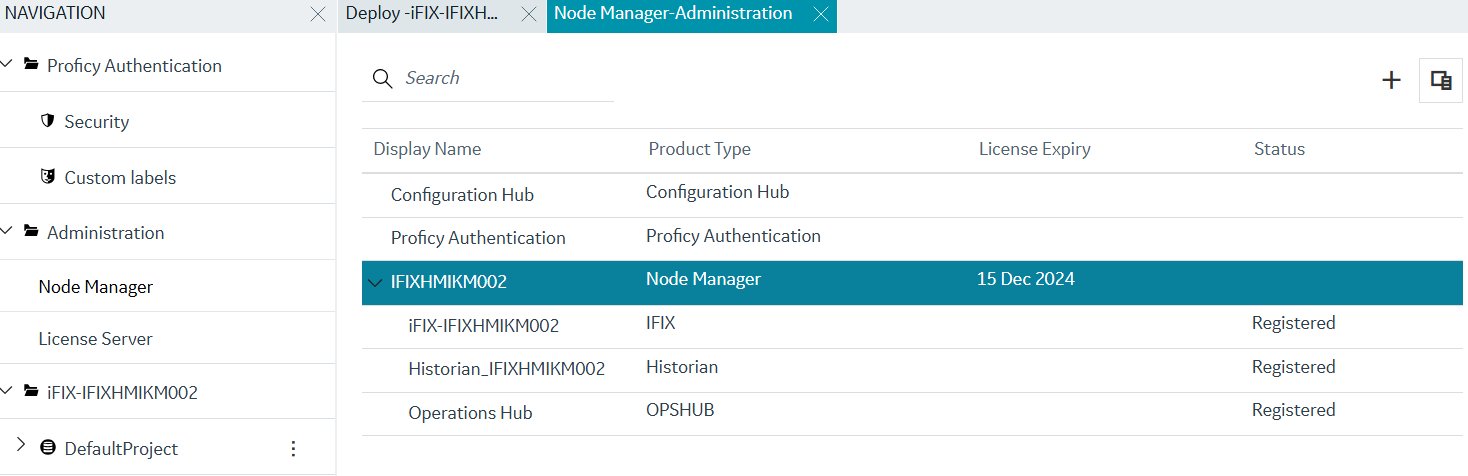Image resolution: width=1468 pixels, height=476 pixels.
Task: Click the plus icon to add a node
Action: [1390, 81]
